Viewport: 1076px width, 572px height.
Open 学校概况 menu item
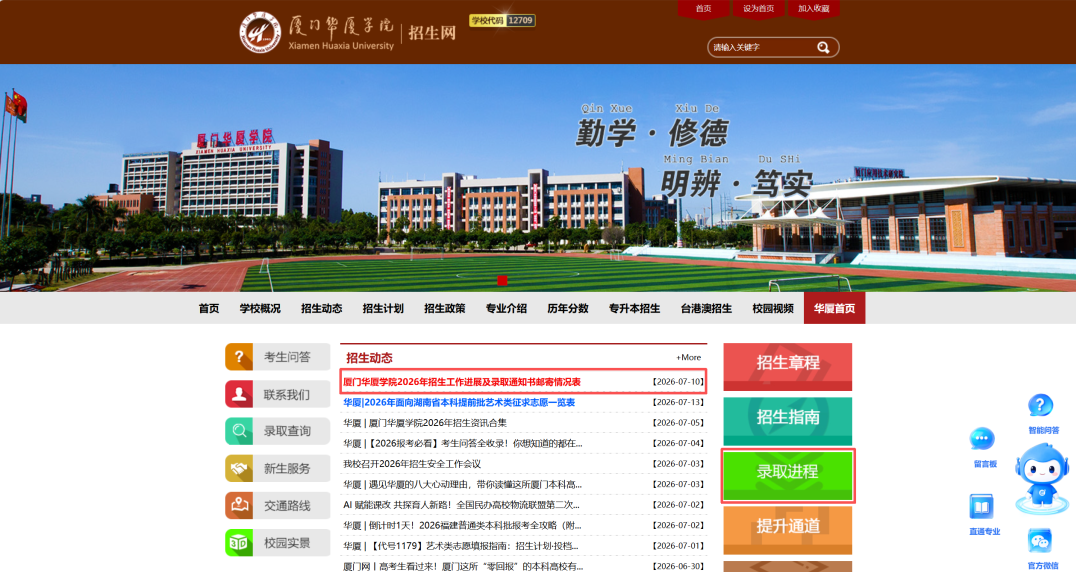(x=260, y=309)
